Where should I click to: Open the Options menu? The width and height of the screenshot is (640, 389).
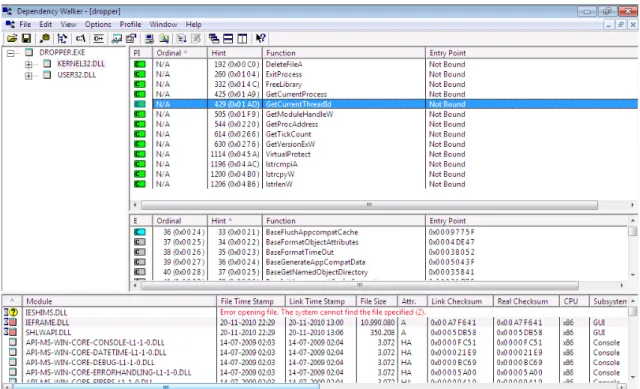click(x=98, y=24)
